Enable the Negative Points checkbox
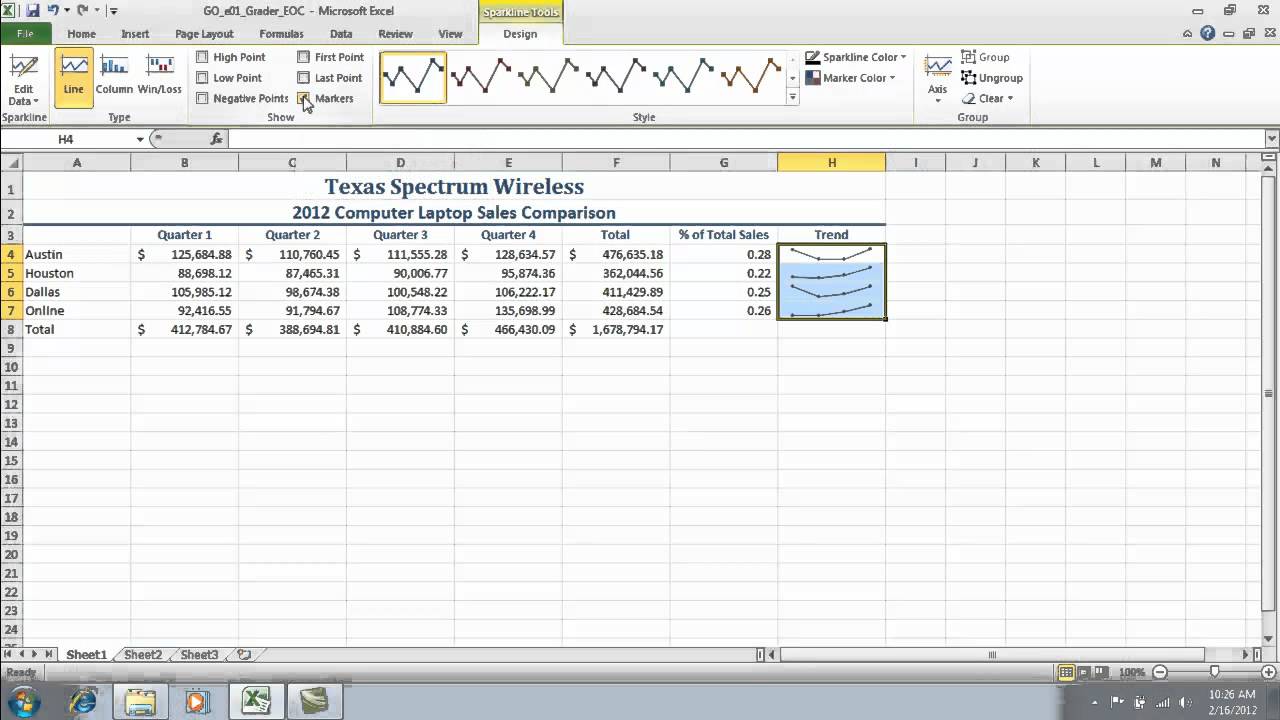This screenshot has width=1280, height=720. (202, 98)
